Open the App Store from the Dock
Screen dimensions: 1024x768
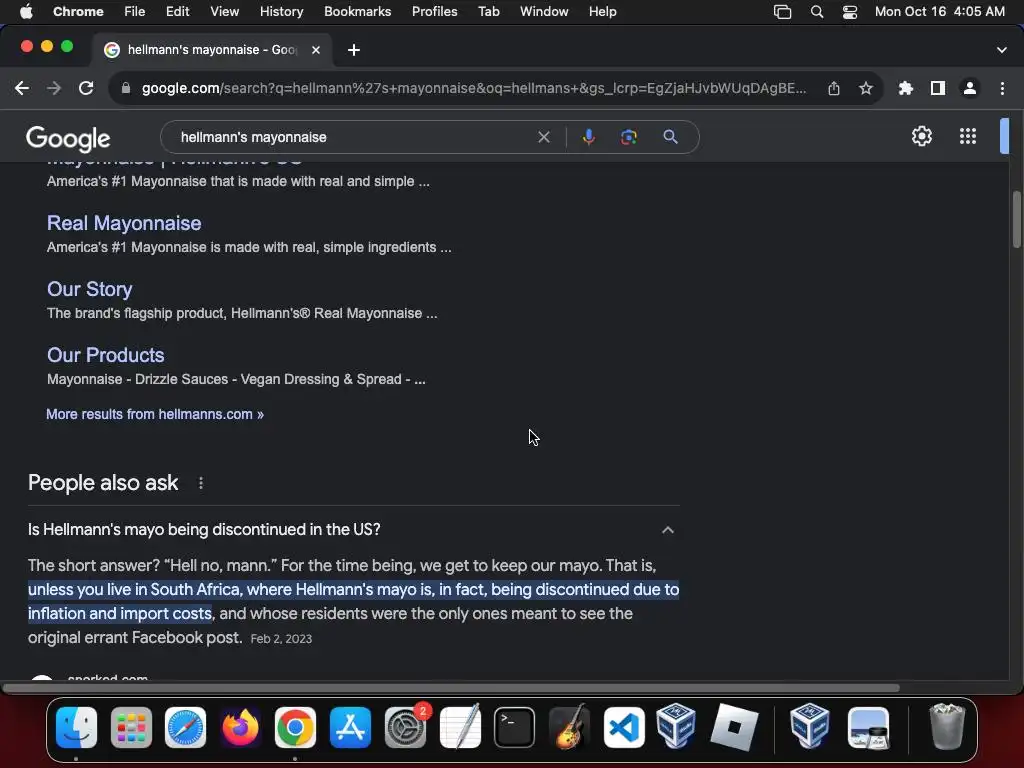pos(350,727)
